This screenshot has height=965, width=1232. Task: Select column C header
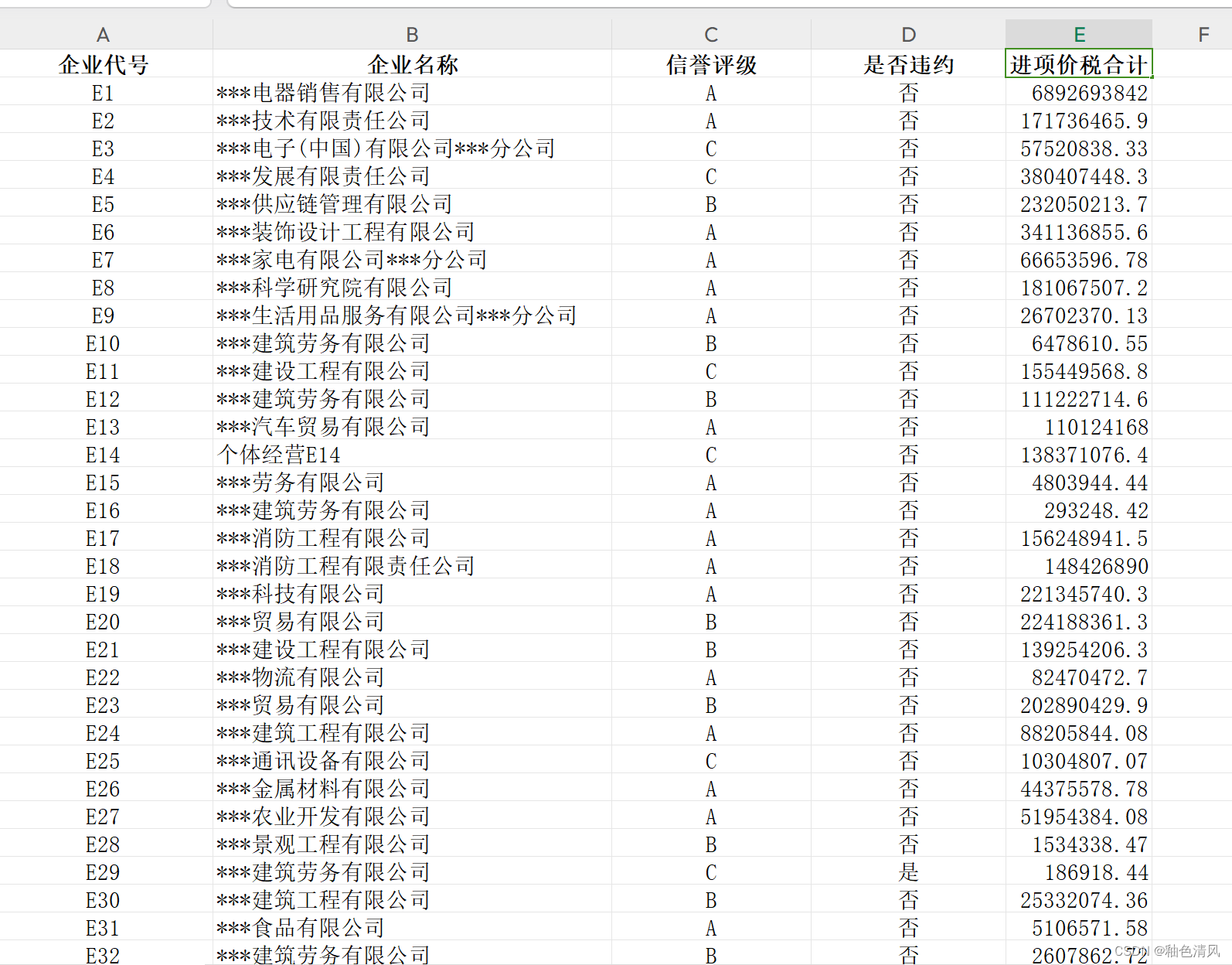click(x=711, y=35)
